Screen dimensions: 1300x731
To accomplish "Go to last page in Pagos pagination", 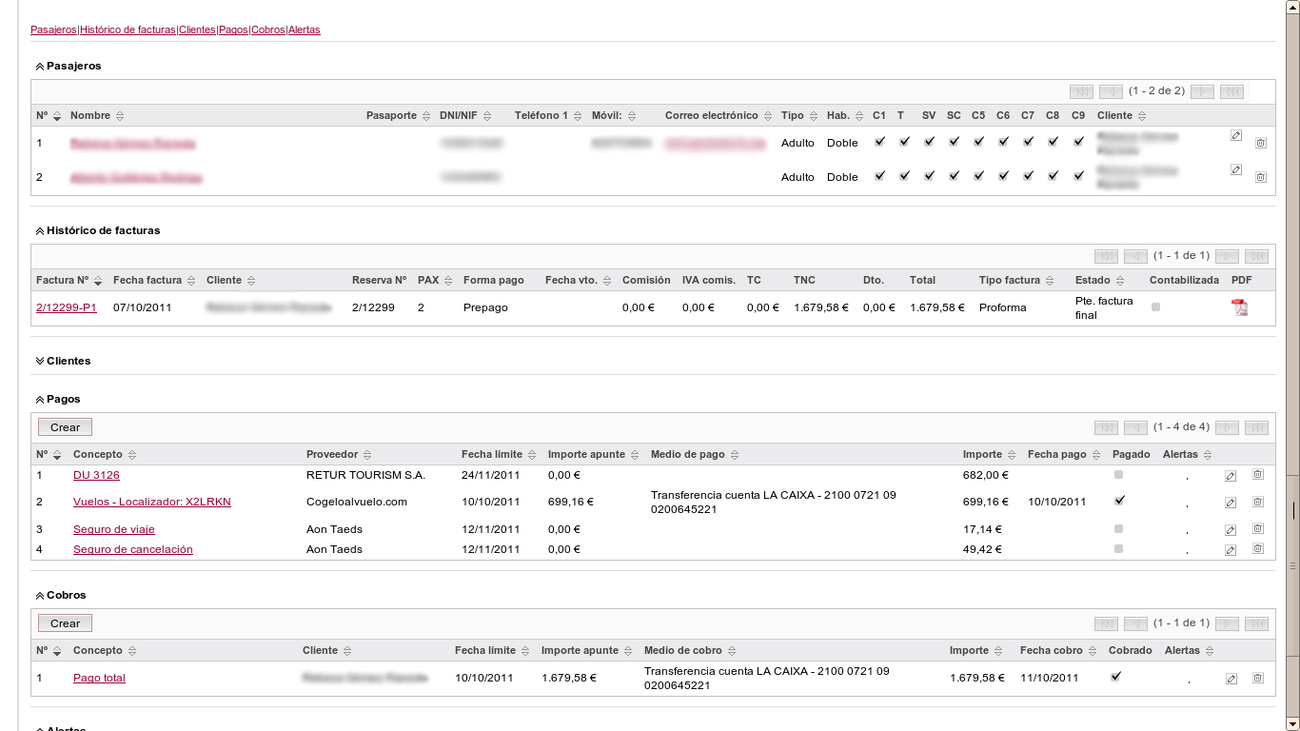I will (1256, 427).
